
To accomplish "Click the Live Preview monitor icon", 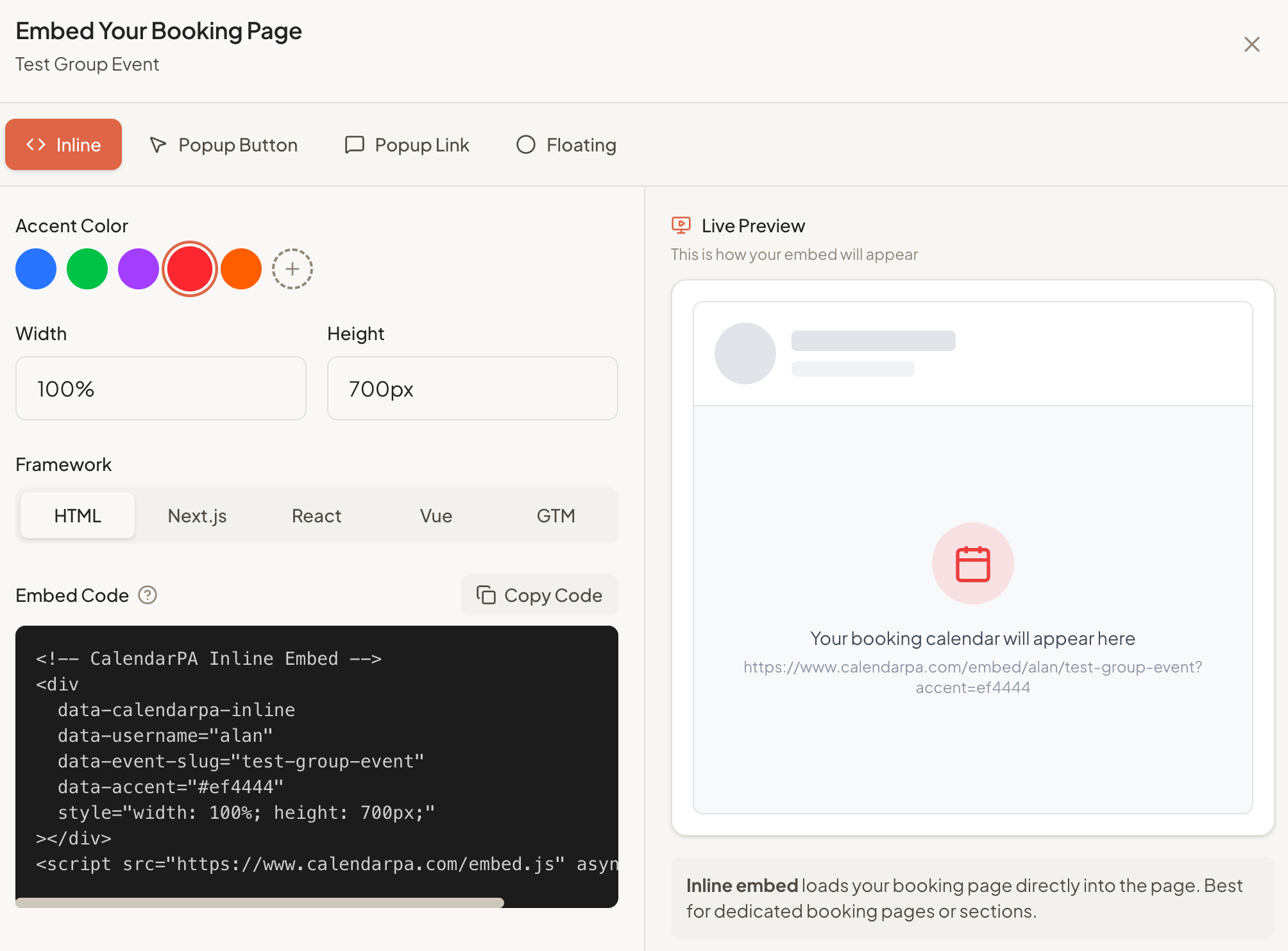I will pyautogui.click(x=681, y=225).
